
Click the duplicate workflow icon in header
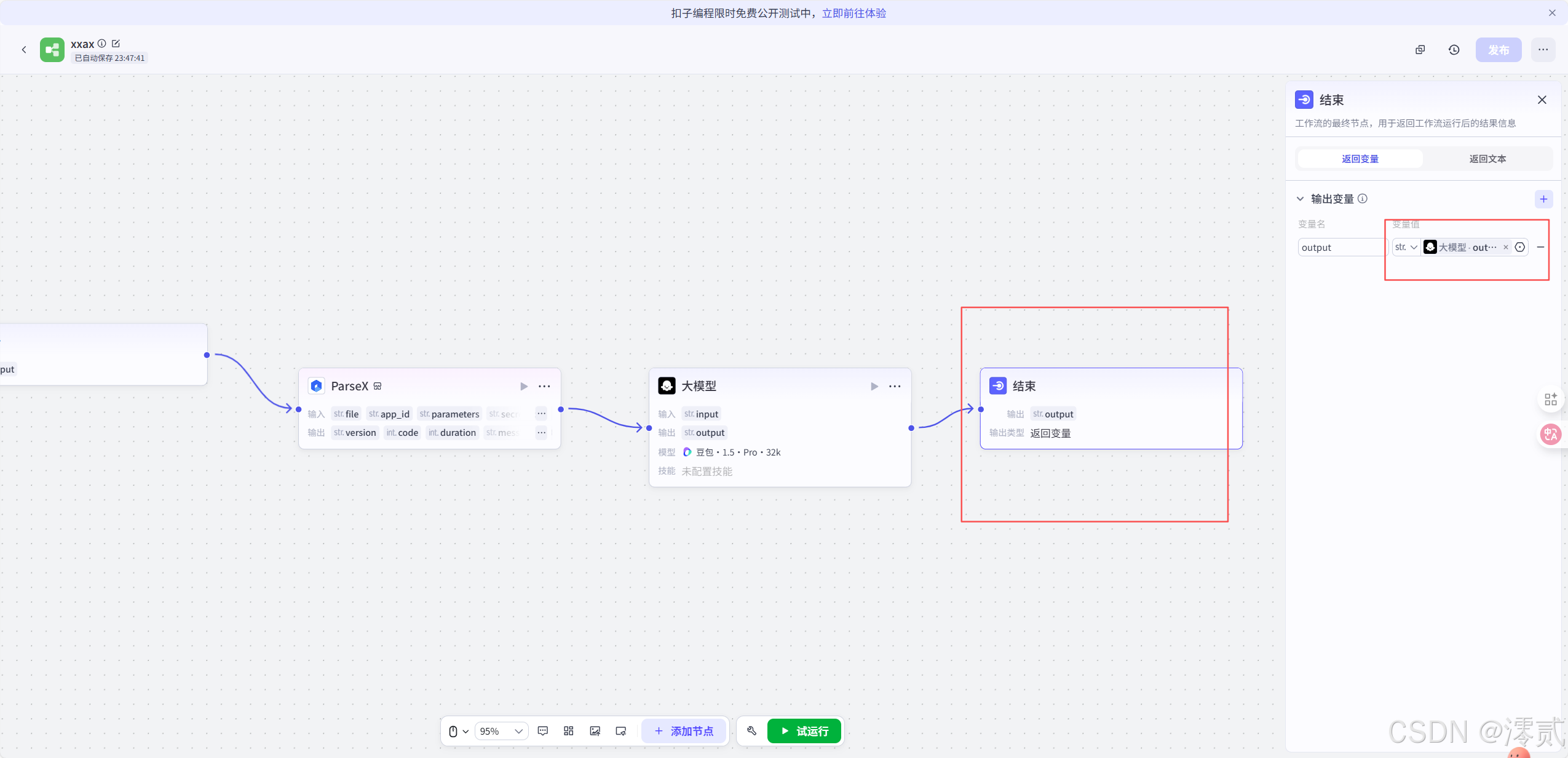pyautogui.click(x=1420, y=50)
